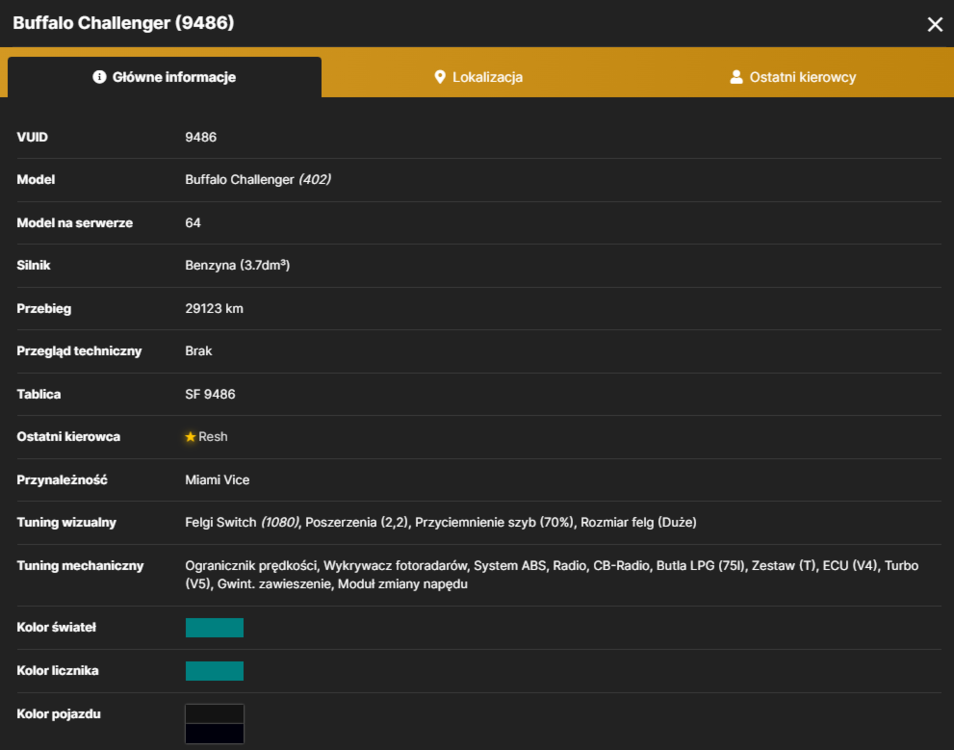Click the Butla LPG (75l) entry
The width and height of the screenshot is (954, 750).
[x=701, y=566]
